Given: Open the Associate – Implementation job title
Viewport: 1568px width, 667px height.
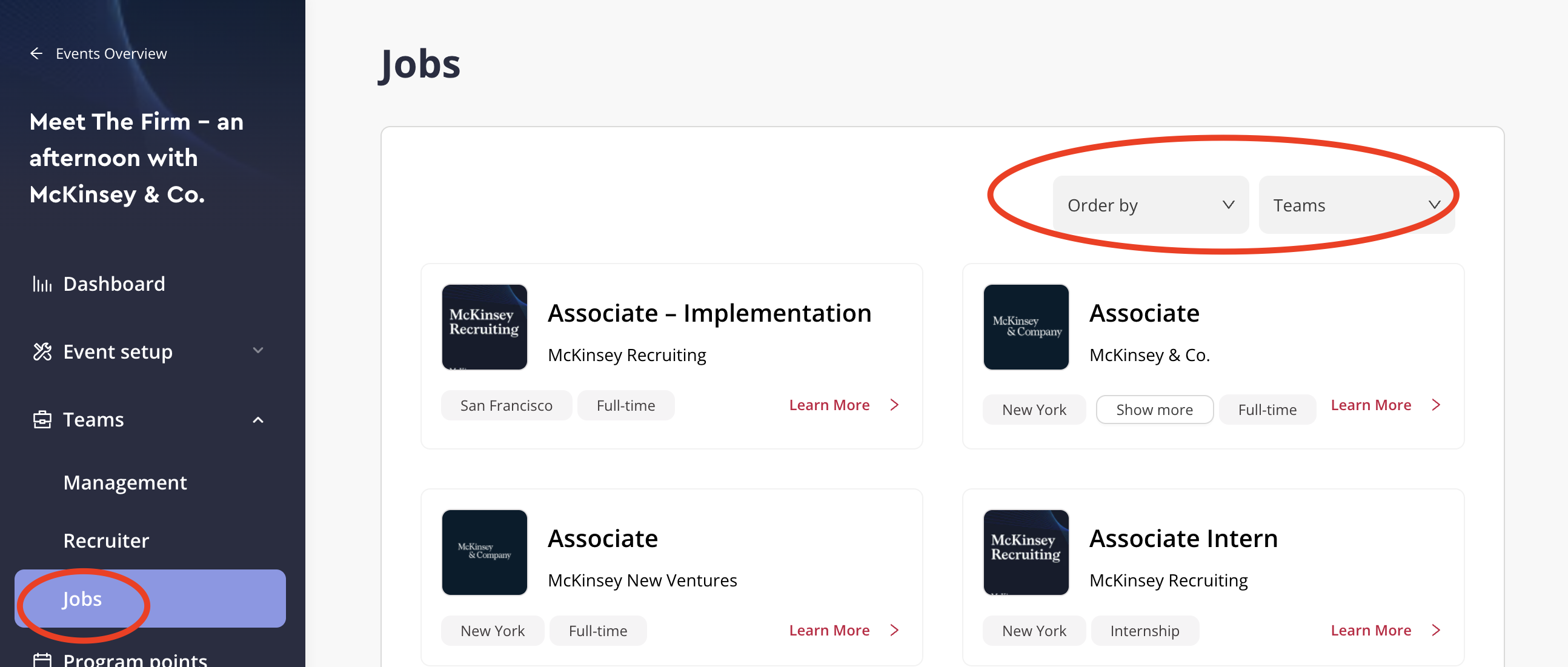Looking at the screenshot, I should 709,313.
